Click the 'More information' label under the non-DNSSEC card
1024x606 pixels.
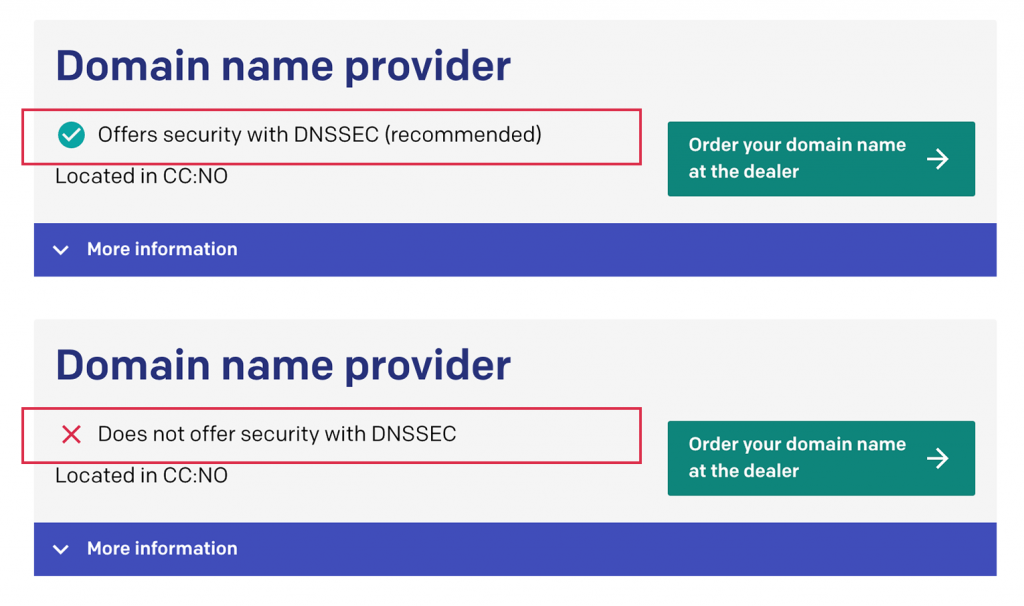(x=162, y=549)
